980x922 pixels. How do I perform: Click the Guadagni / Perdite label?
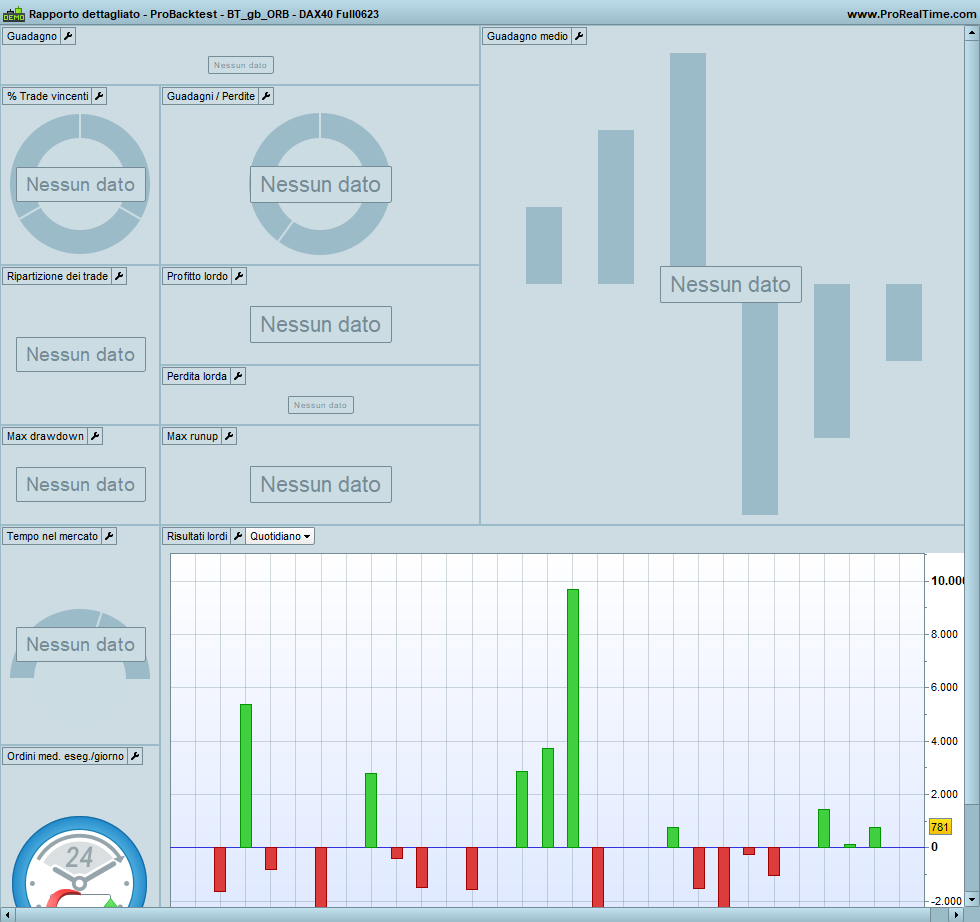[x=211, y=96]
